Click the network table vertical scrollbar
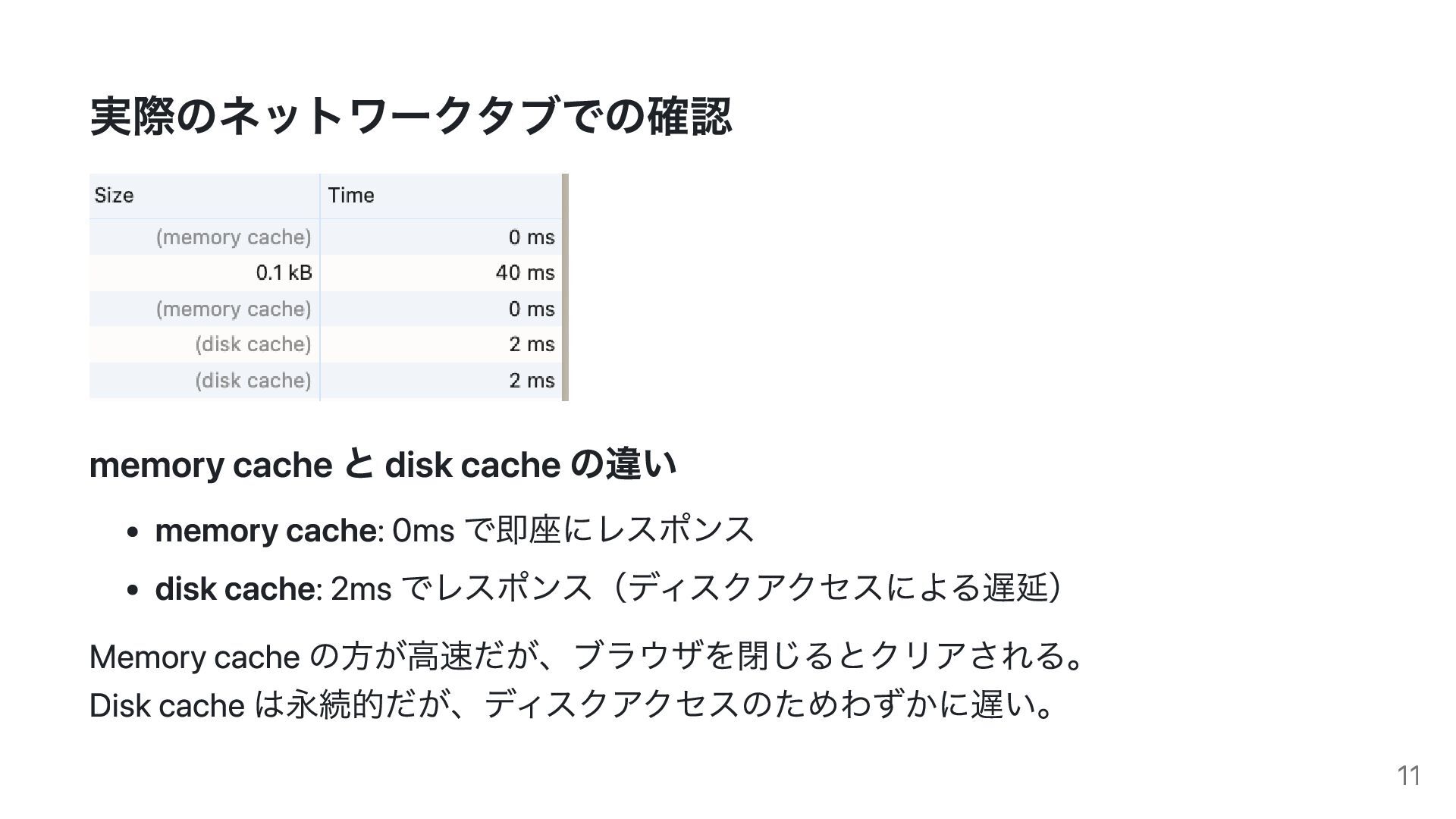The image size is (1456, 819). tap(565, 287)
